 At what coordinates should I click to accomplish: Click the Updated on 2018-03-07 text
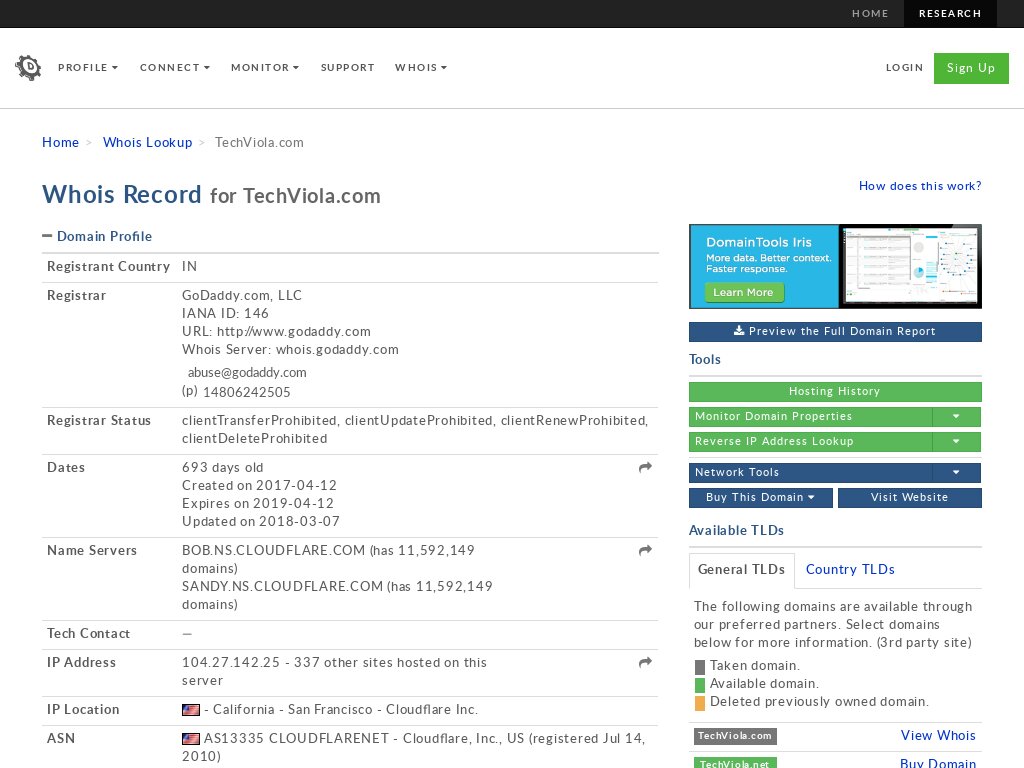point(261,522)
